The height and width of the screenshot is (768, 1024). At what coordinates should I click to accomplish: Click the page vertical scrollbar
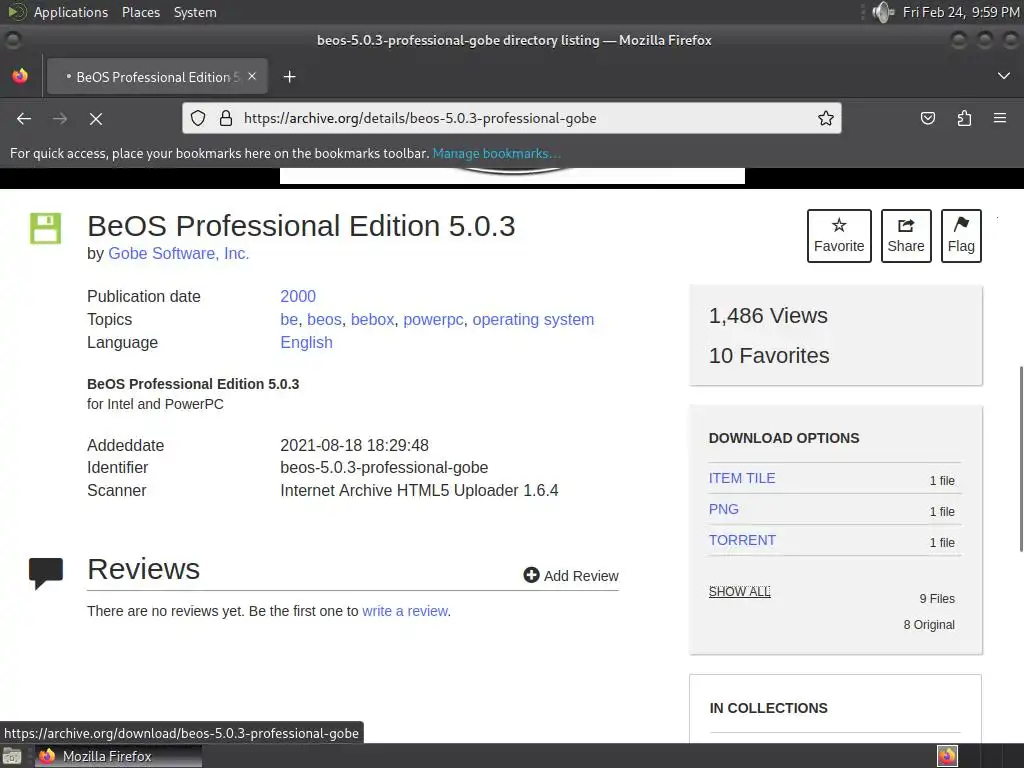[1021, 459]
